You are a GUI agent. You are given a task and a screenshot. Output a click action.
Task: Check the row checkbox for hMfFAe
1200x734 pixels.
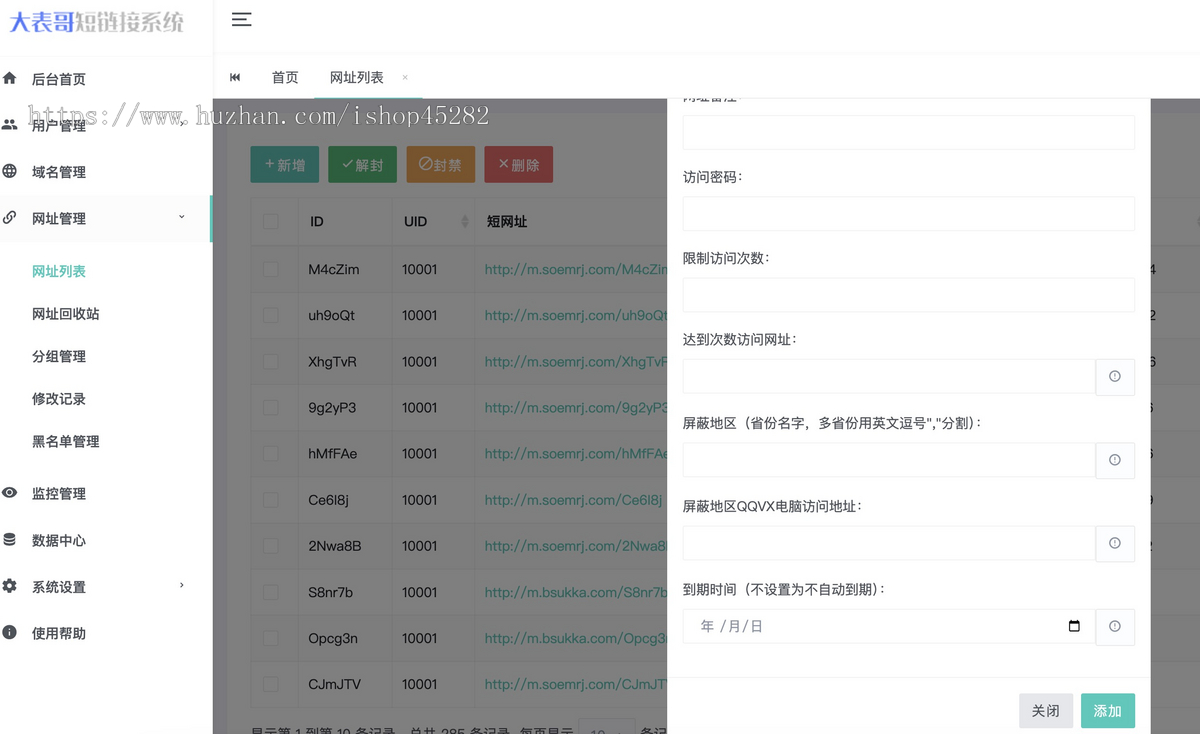[x=270, y=453]
